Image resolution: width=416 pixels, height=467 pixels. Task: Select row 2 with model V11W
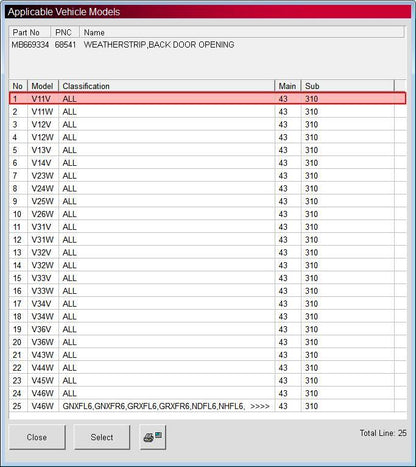[x=207, y=112]
